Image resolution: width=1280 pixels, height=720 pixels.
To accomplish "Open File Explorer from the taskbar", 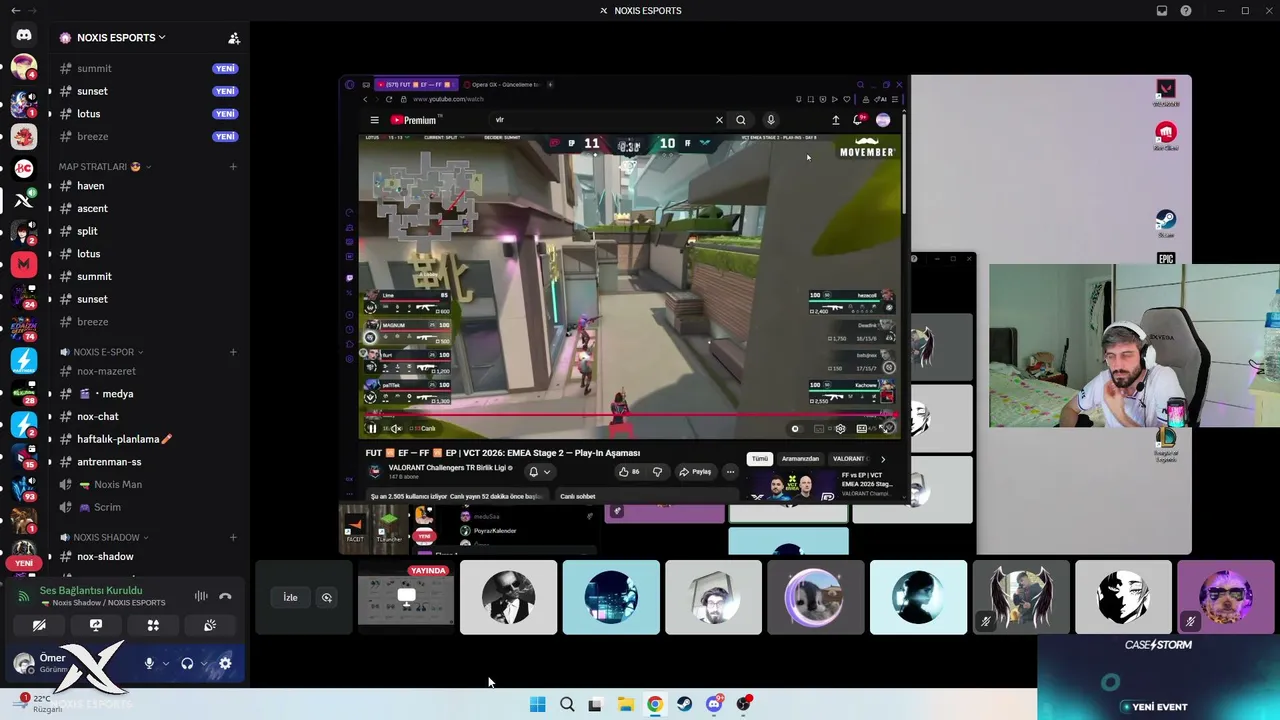I will tap(625, 704).
